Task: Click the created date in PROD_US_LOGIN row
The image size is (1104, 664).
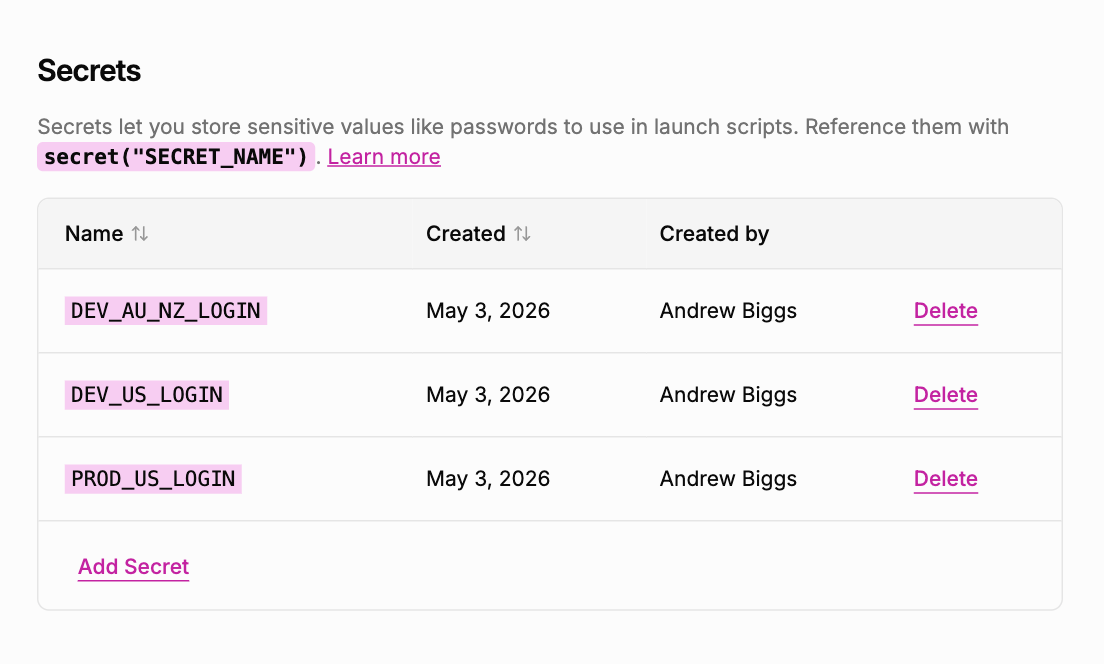Action: [x=488, y=479]
